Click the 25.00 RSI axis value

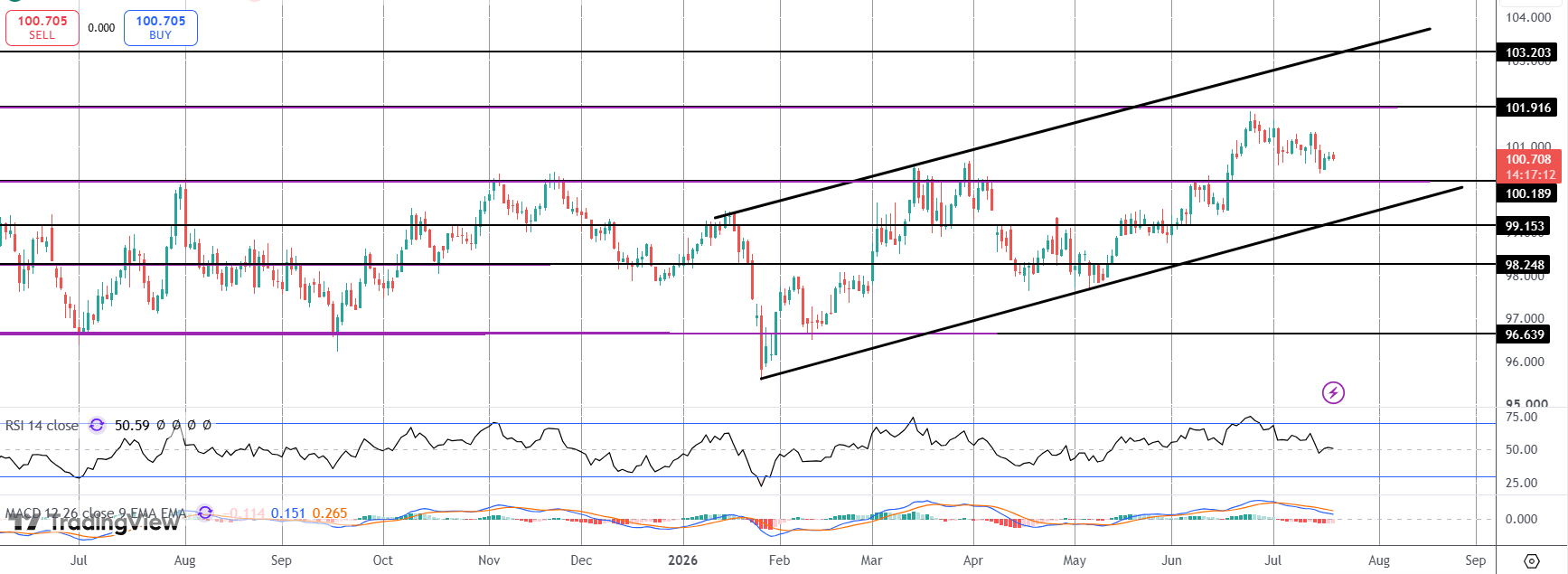(1522, 483)
